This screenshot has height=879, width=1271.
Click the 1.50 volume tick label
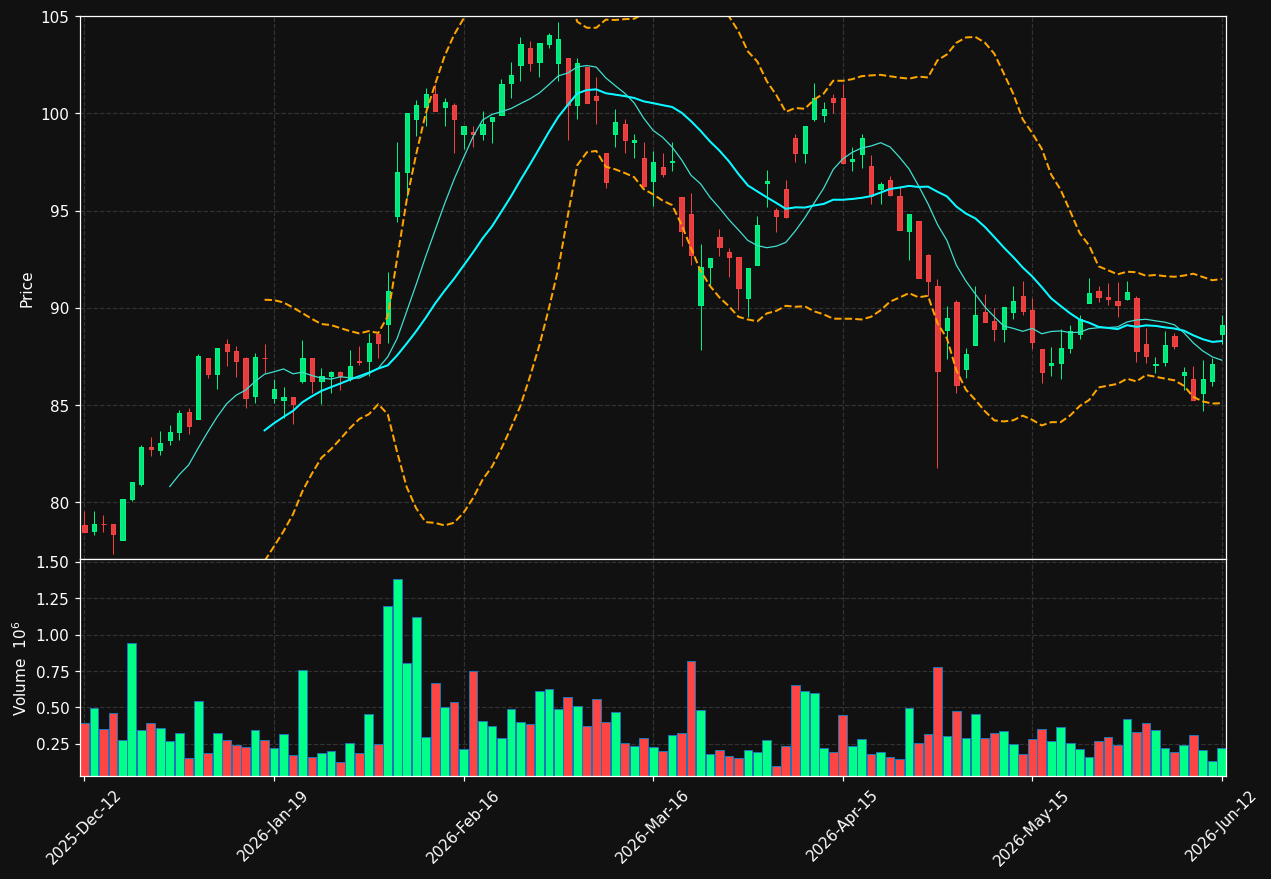coord(52,563)
